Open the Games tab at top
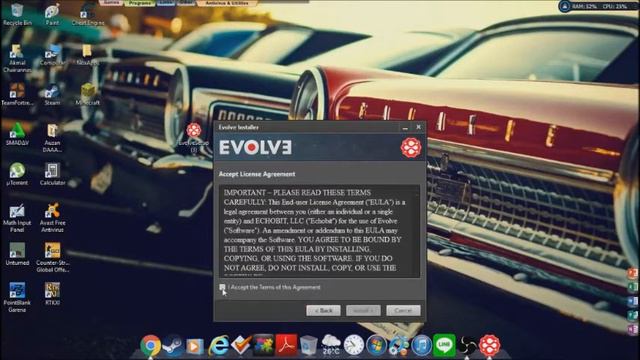Viewport: 640px width, 360px height. (111, 3)
